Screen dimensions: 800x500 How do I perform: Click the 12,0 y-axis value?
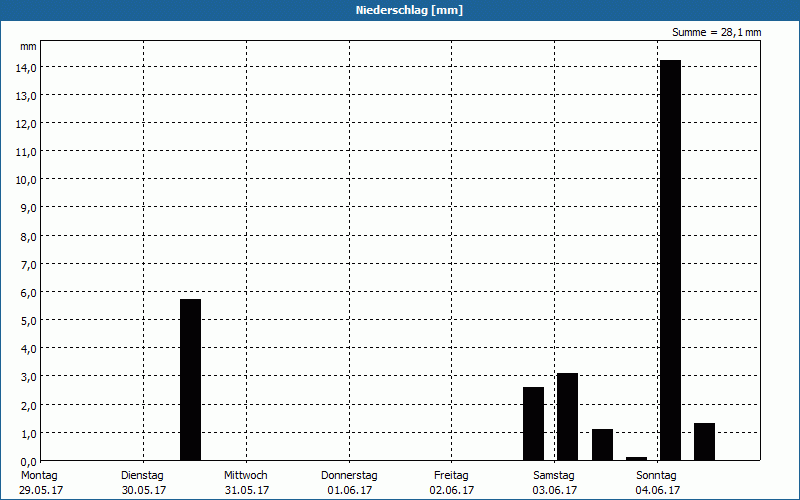coord(26,124)
